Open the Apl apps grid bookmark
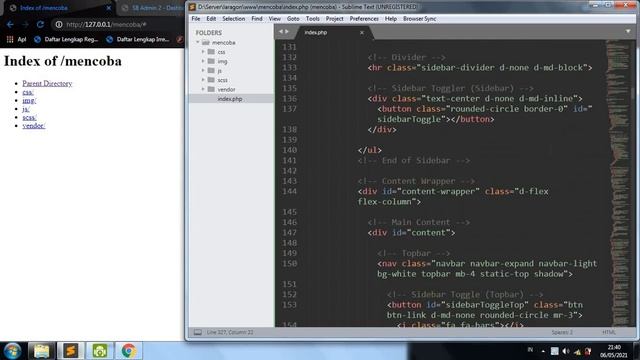The width and height of the screenshot is (640, 360). 16,39
